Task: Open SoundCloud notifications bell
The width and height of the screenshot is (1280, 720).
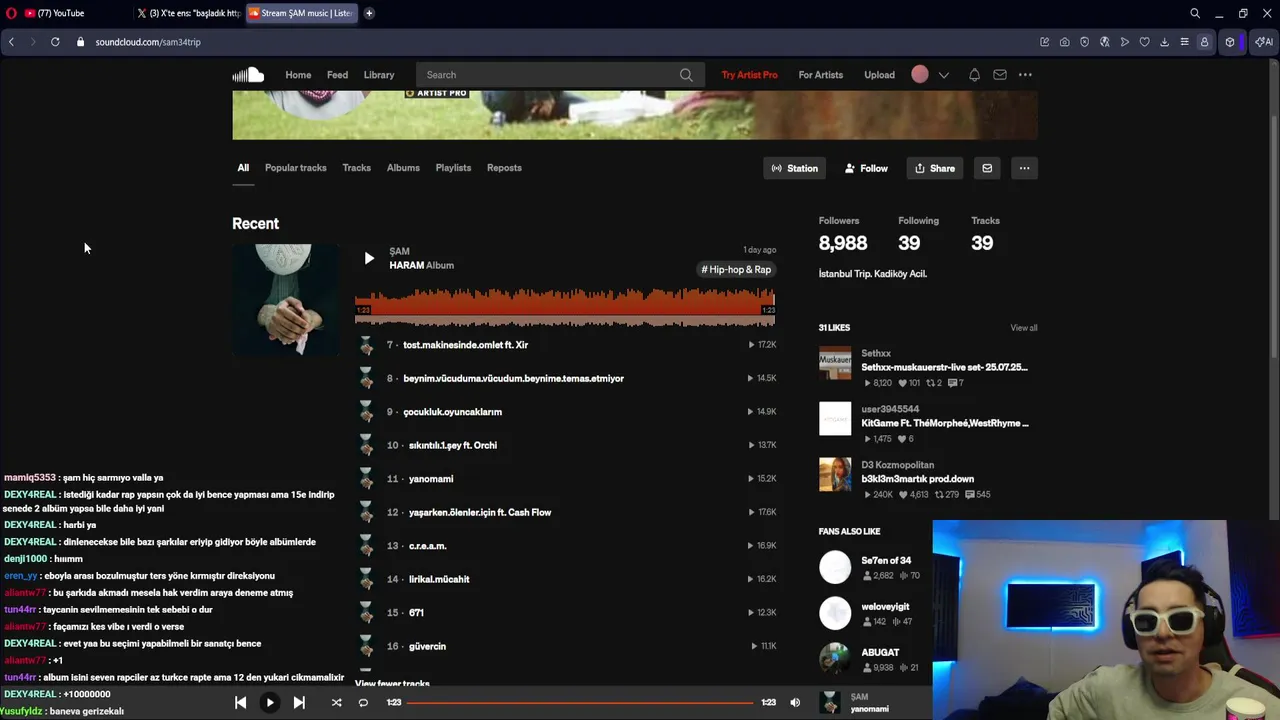Action: point(974,75)
